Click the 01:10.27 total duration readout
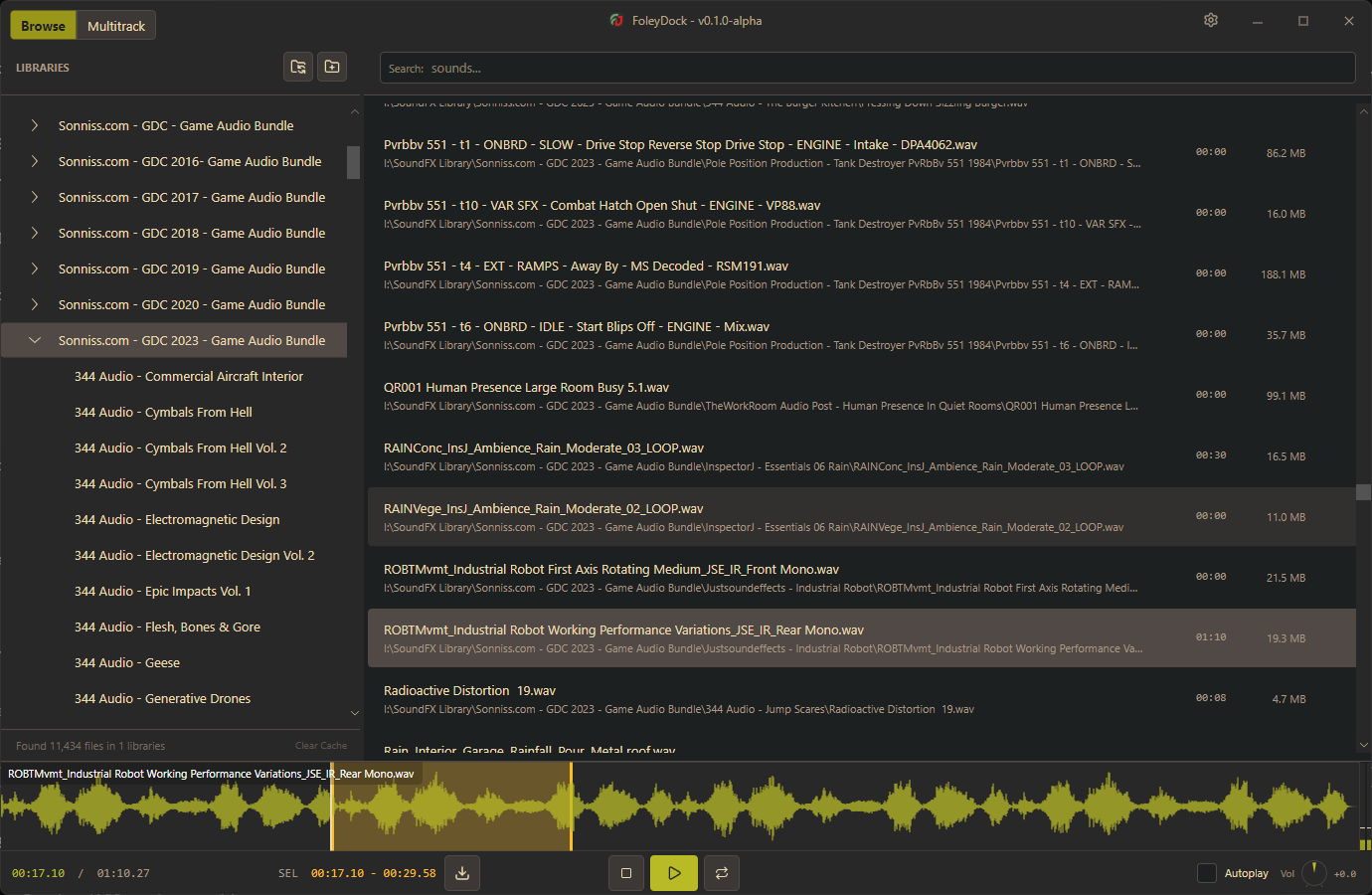The image size is (1372, 895). coord(123,873)
